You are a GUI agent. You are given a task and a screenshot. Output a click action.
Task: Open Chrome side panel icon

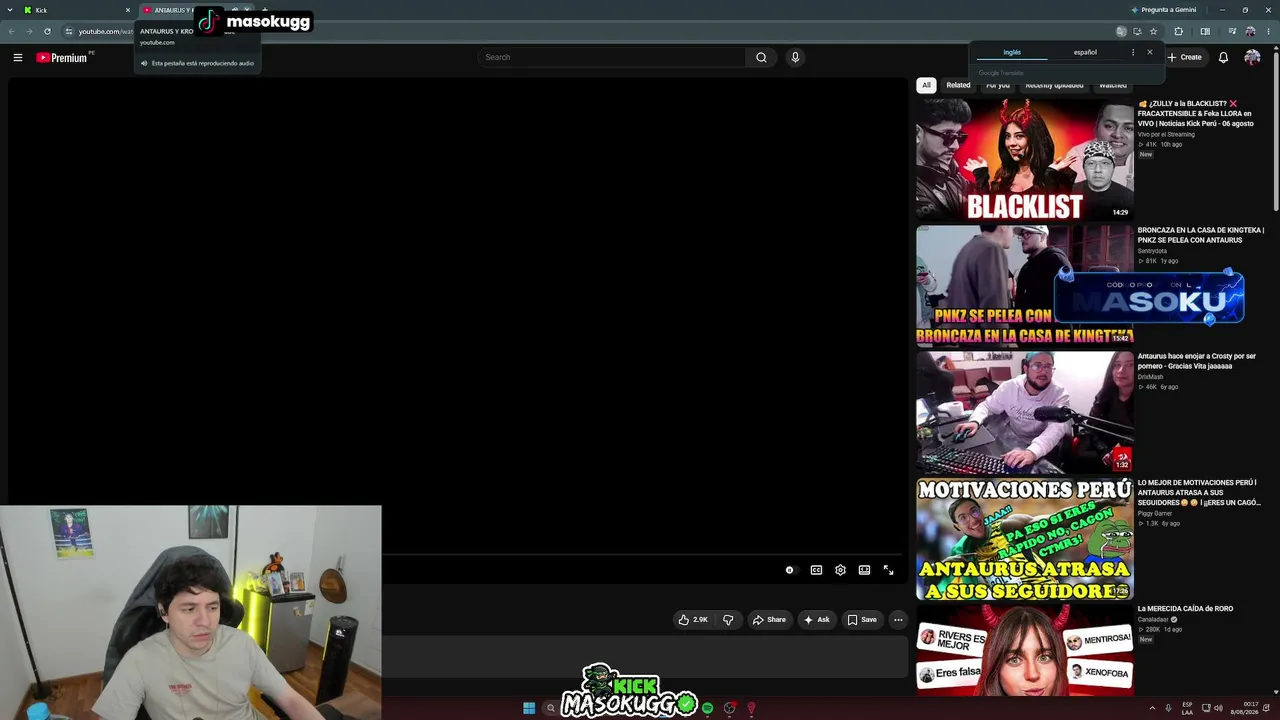point(1205,31)
